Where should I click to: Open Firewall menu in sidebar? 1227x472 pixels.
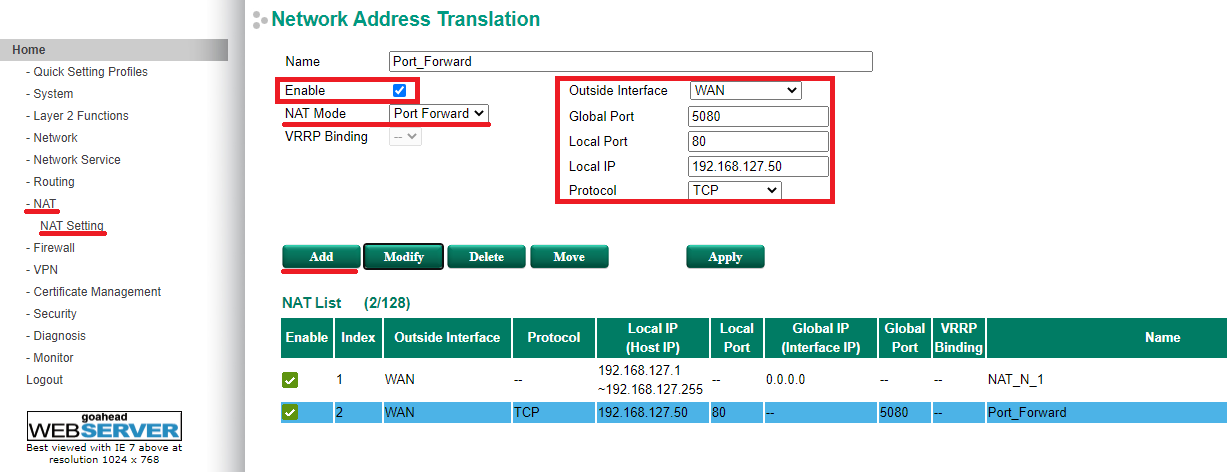53,248
